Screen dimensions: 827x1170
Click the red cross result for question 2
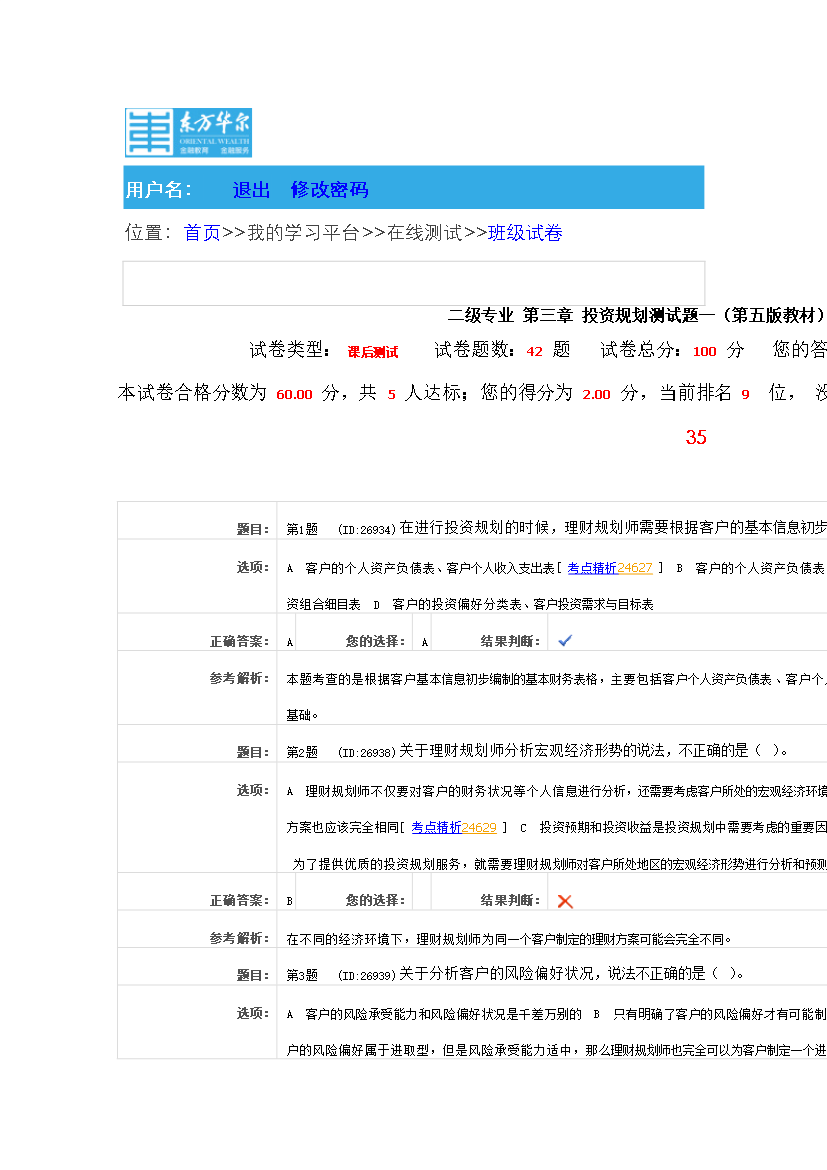click(565, 901)
